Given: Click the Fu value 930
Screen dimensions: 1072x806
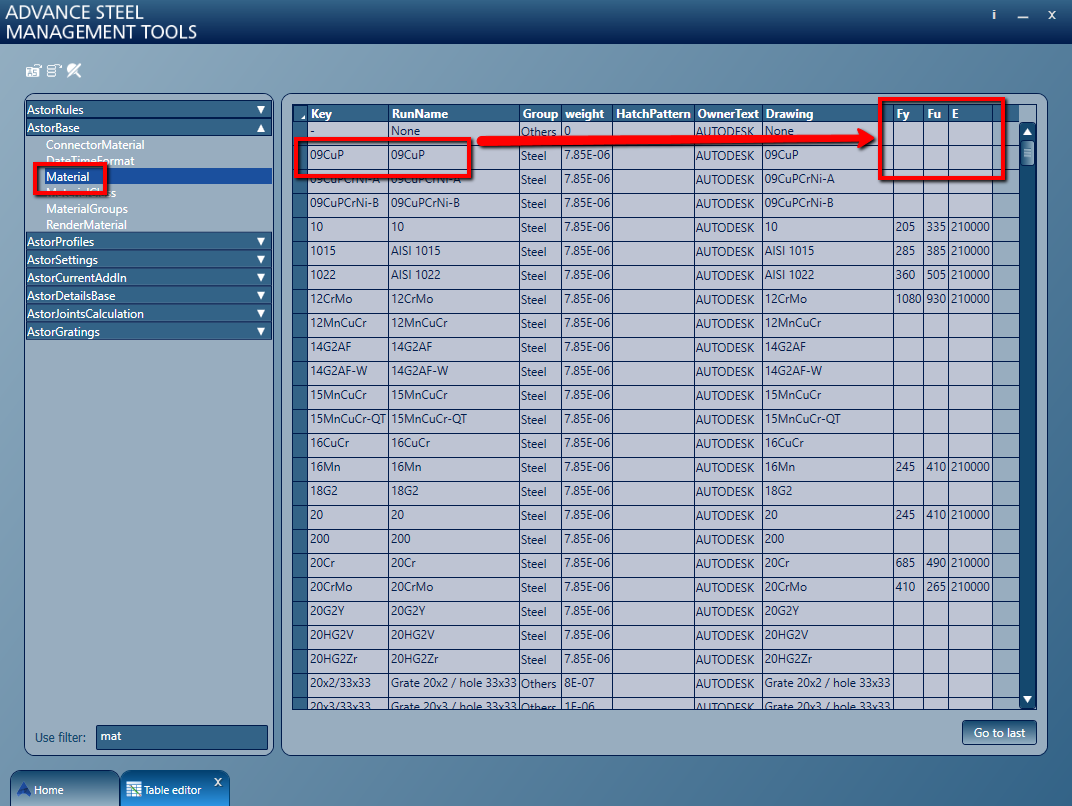Looking at the screenshot, I should click(x=936, y=299).
